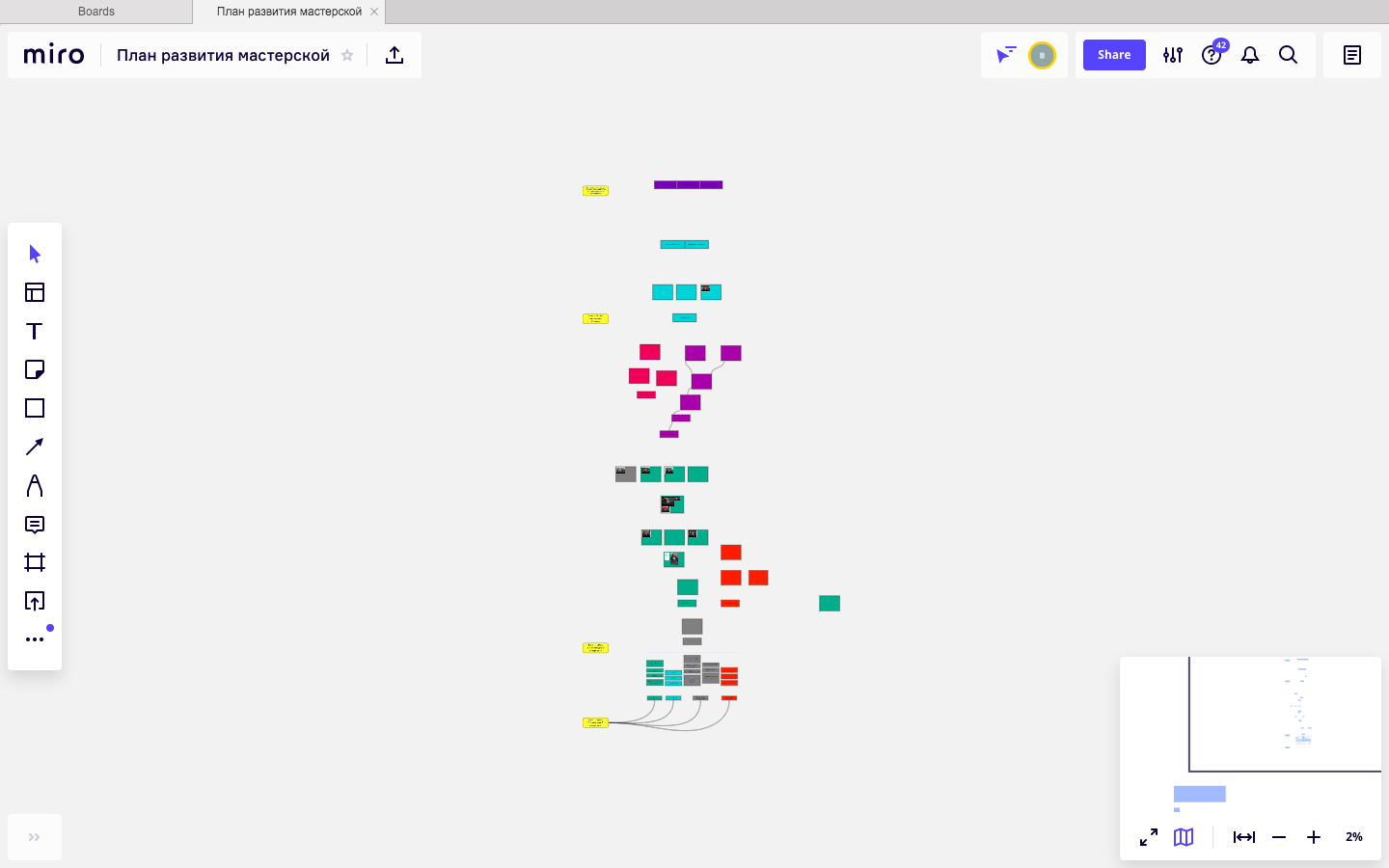
Task: Switch to the Boards tab
Action: (x=96, y=12)
